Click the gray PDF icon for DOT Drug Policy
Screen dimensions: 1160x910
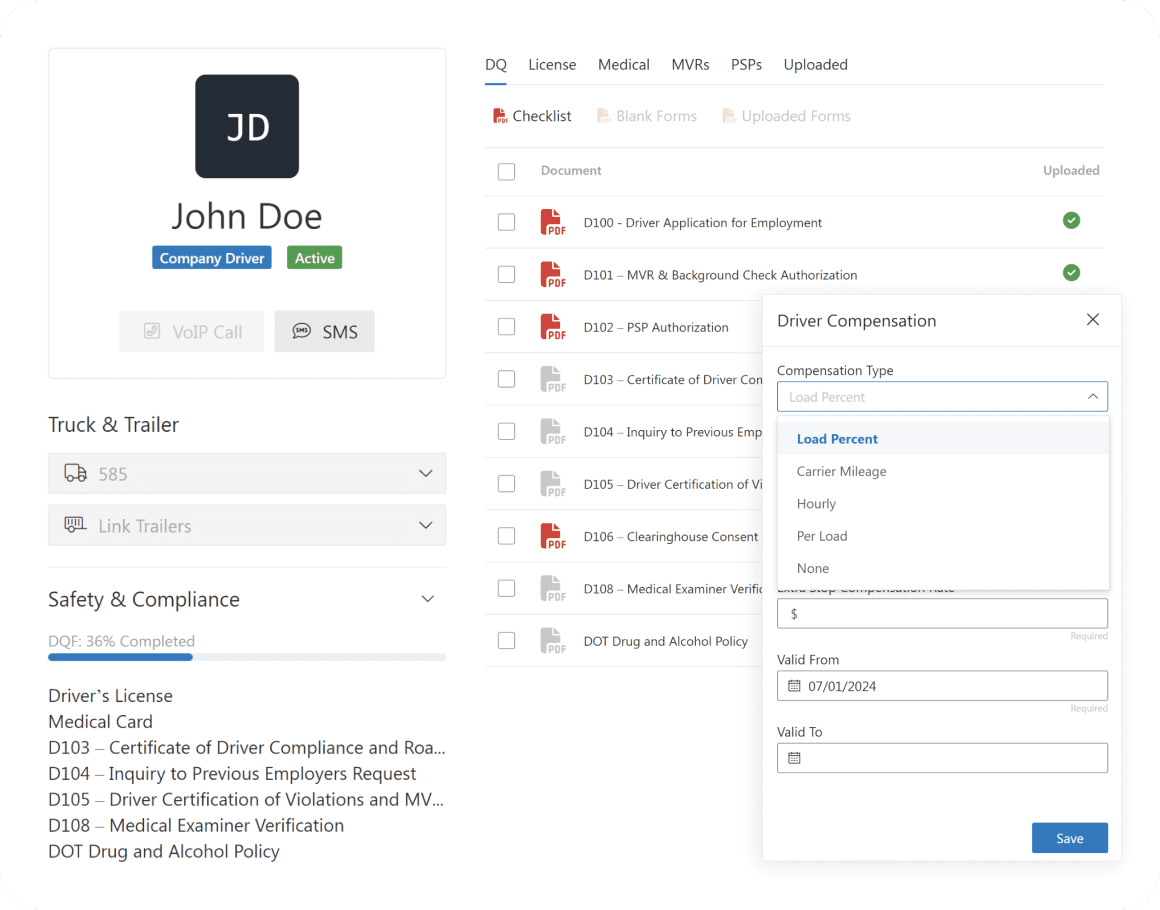(x=553, y=641)
